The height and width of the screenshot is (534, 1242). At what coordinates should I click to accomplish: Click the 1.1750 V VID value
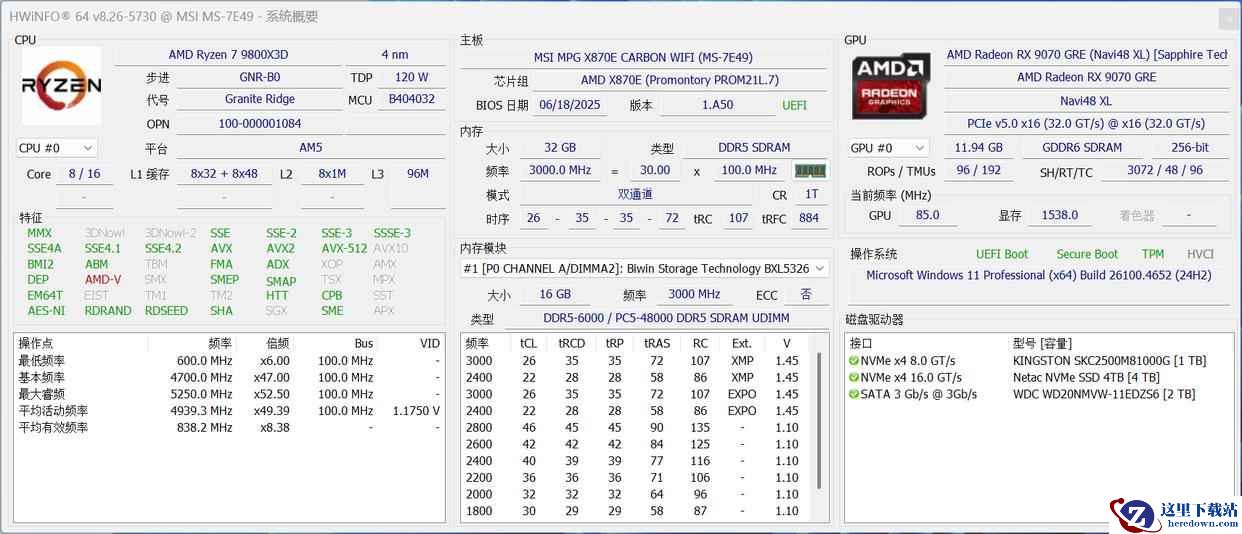point(416,411)
